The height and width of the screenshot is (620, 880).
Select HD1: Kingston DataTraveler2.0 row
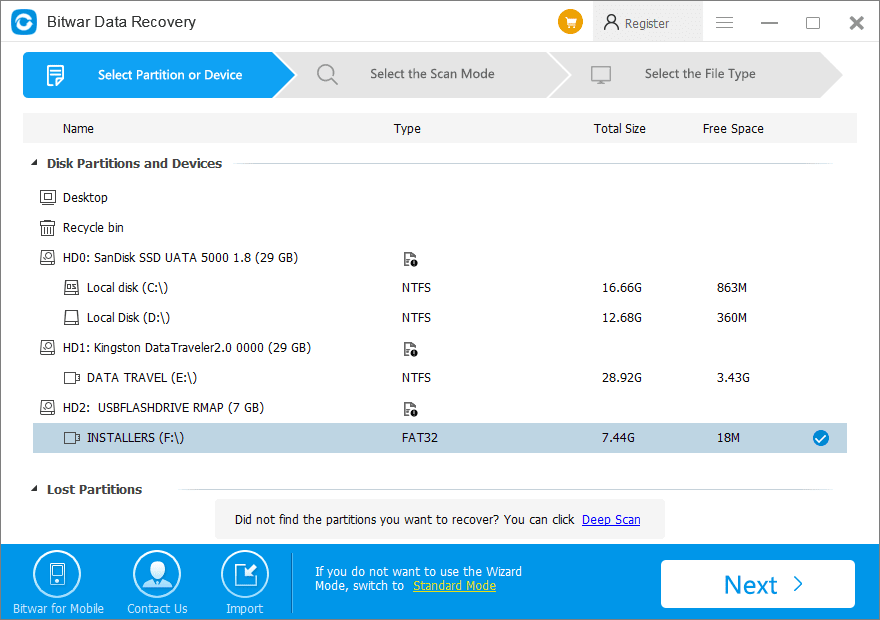tap(187, 348)
